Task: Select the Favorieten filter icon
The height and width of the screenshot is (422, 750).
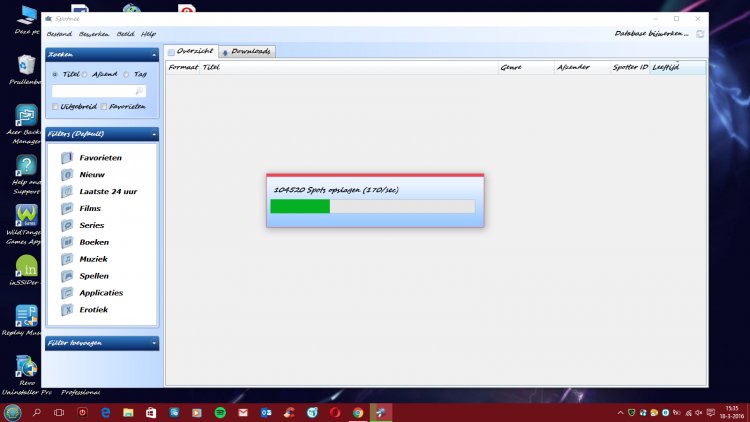Action: 67,158
